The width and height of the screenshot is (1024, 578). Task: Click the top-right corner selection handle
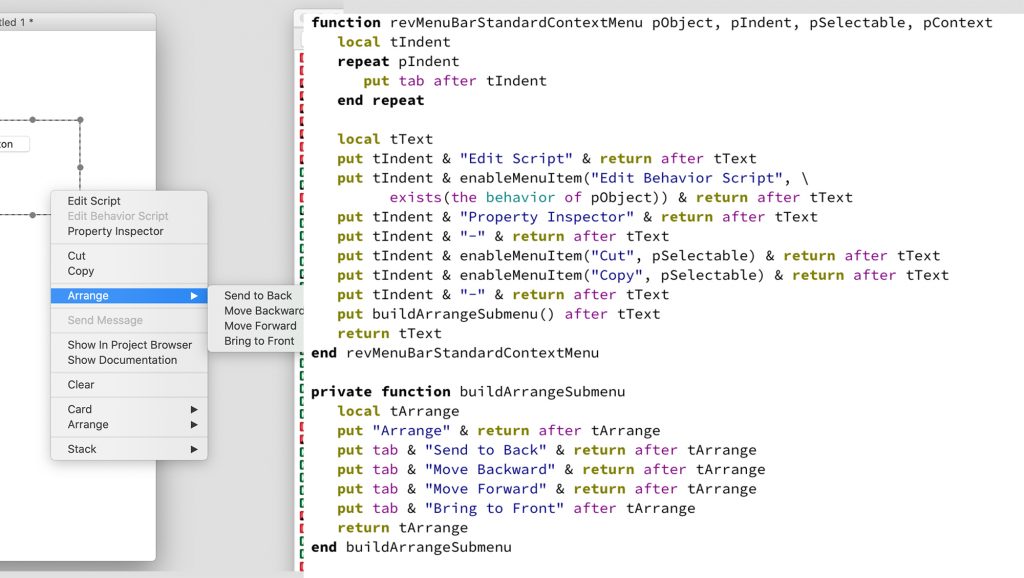coord(81,120)
